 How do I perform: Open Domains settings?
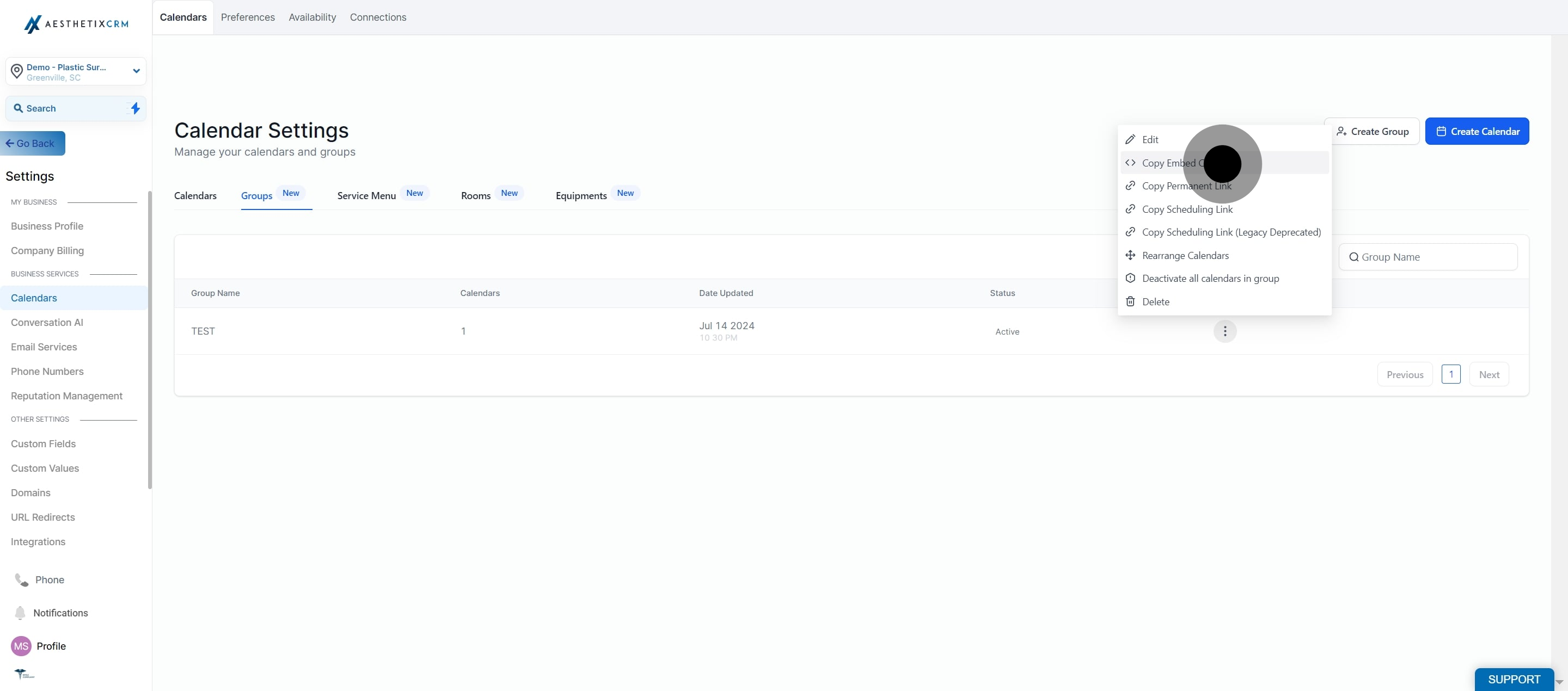coord(30,493)
